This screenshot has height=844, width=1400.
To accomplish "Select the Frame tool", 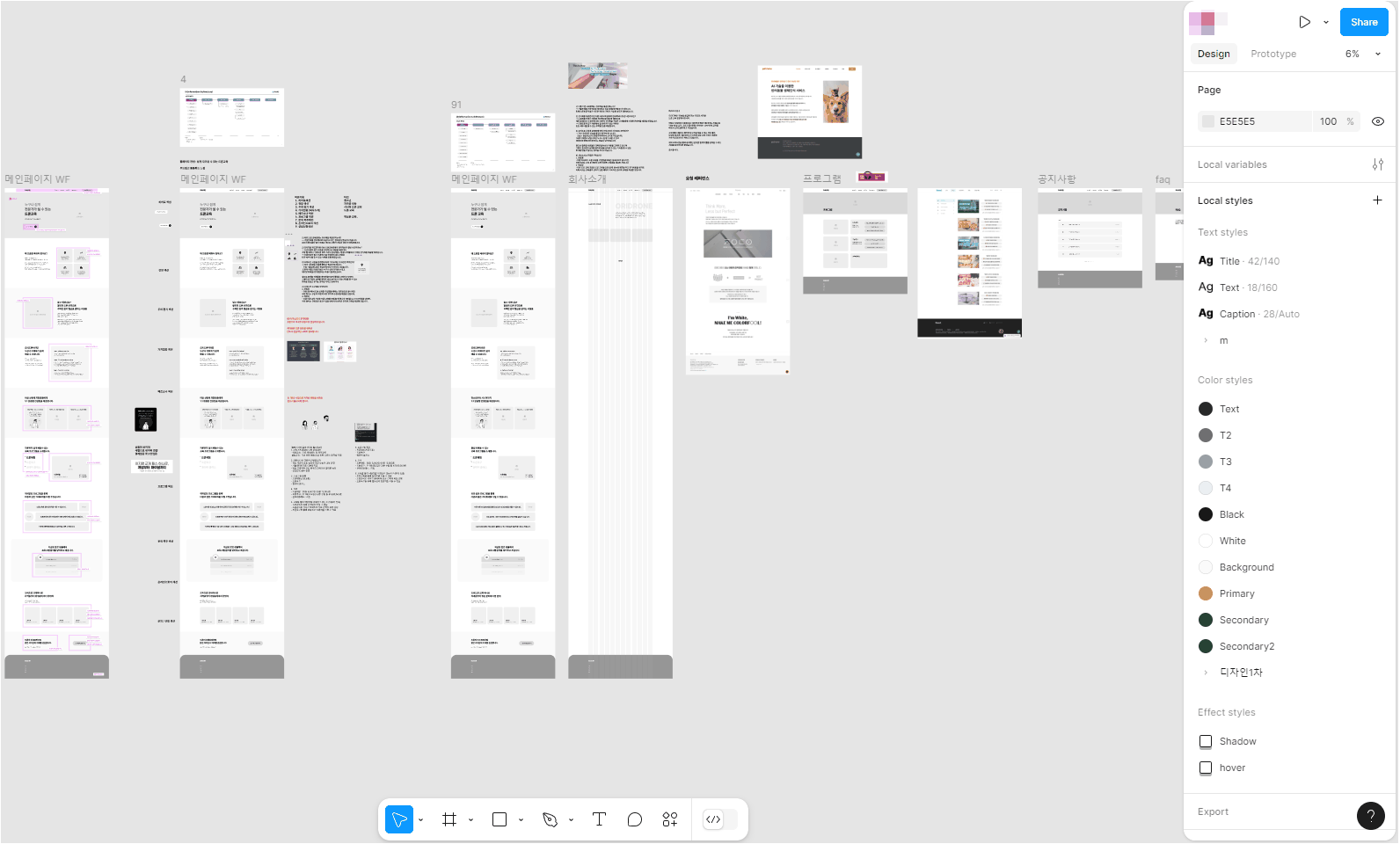I will 449,819.
